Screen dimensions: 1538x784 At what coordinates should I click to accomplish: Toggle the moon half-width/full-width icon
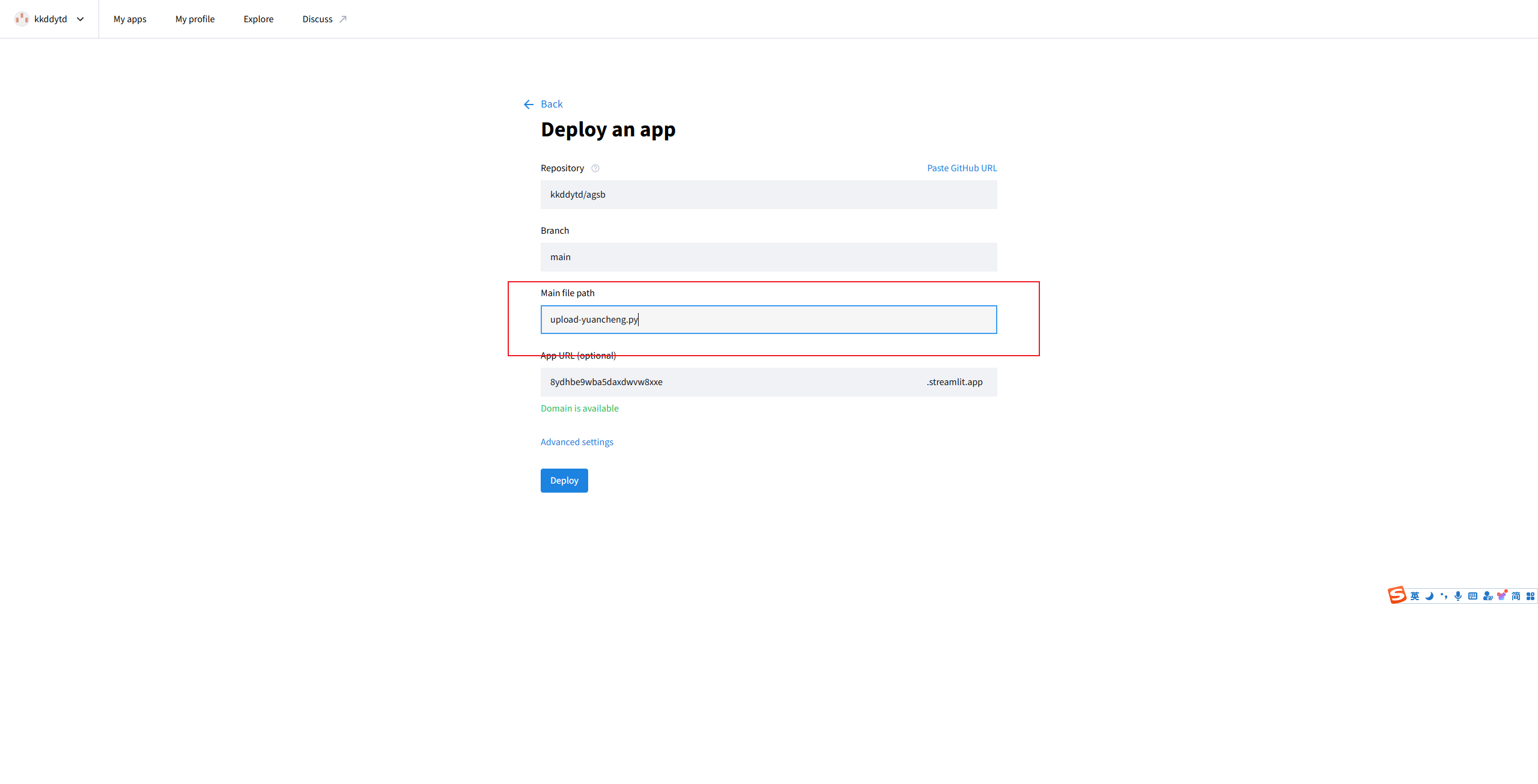click(x=1429, y=596)
